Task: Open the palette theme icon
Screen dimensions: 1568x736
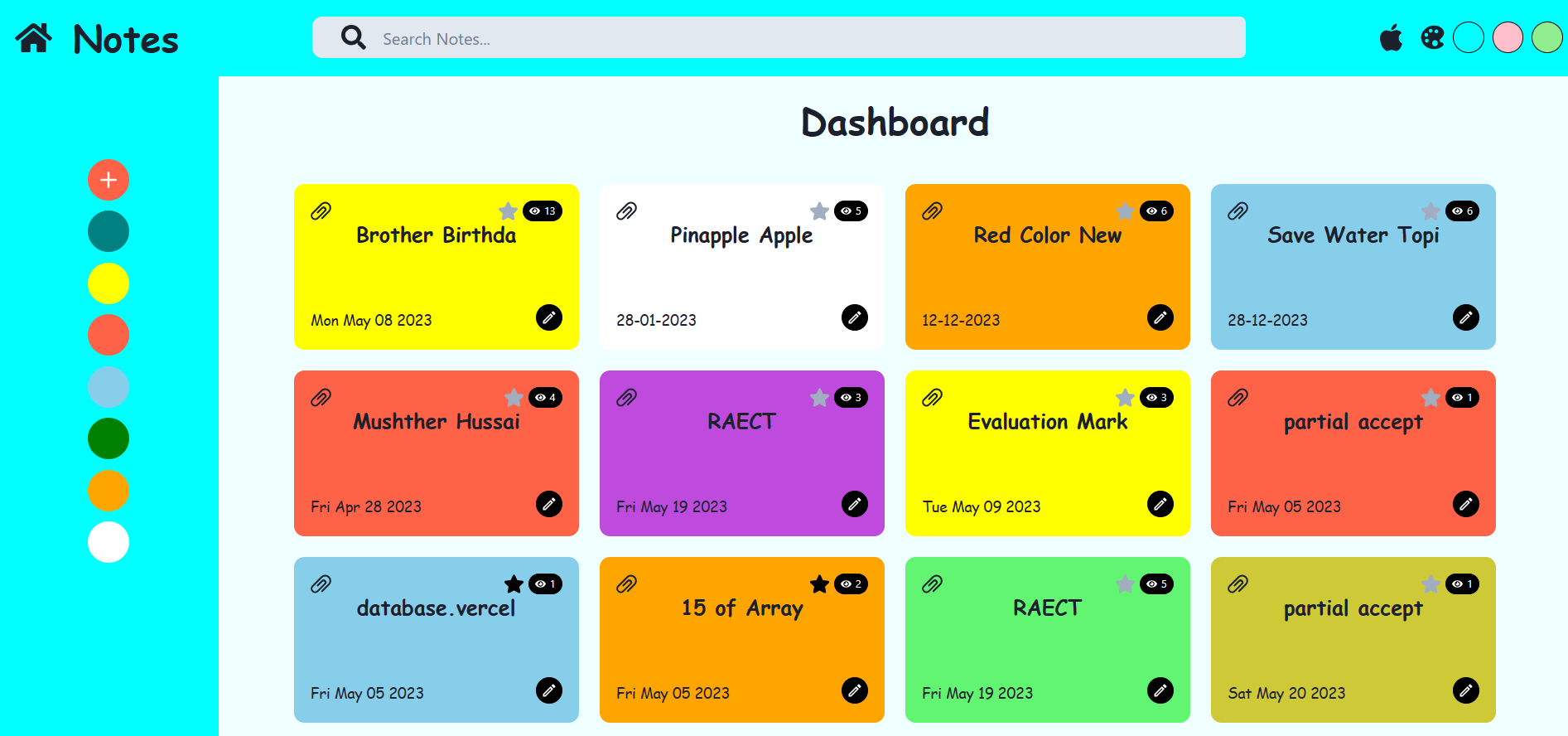Action: coord(1432,38)
